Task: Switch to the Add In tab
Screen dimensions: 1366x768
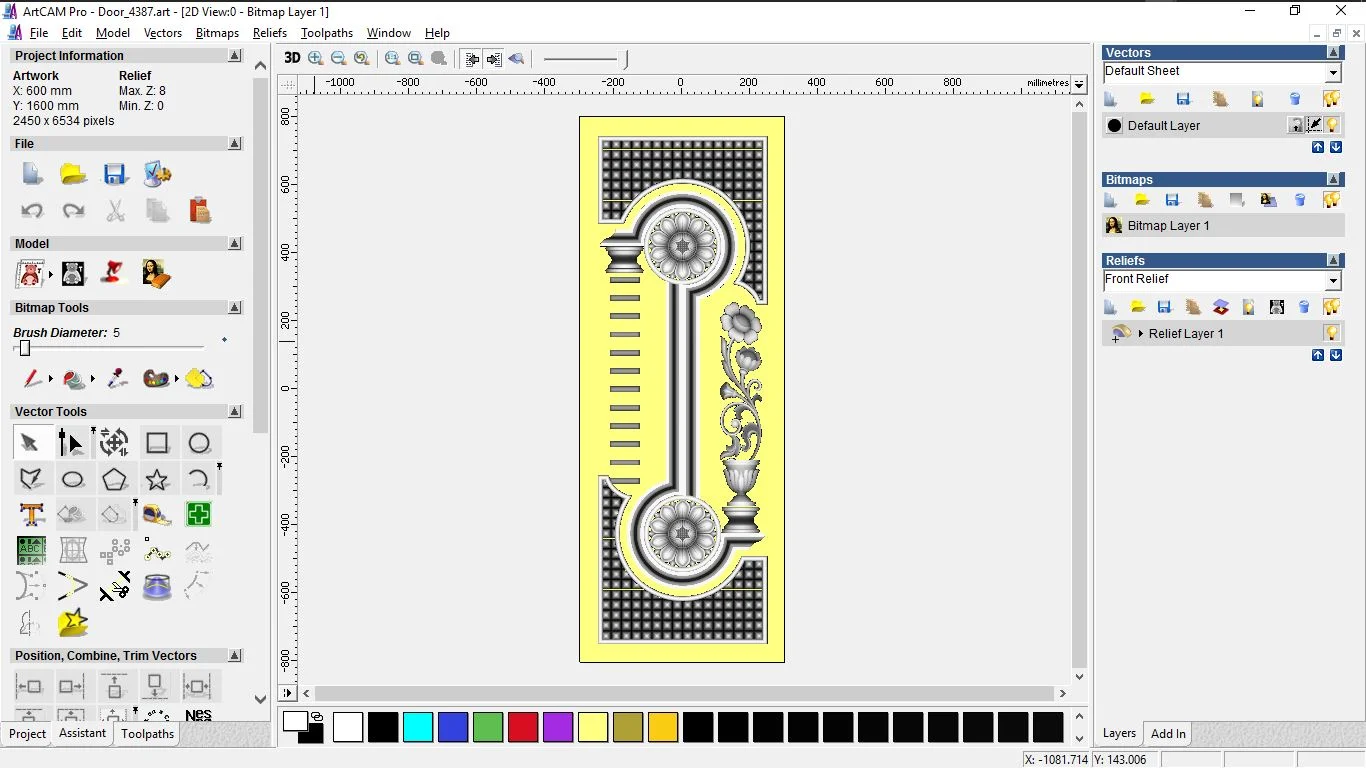Action: coord(1168,733)
